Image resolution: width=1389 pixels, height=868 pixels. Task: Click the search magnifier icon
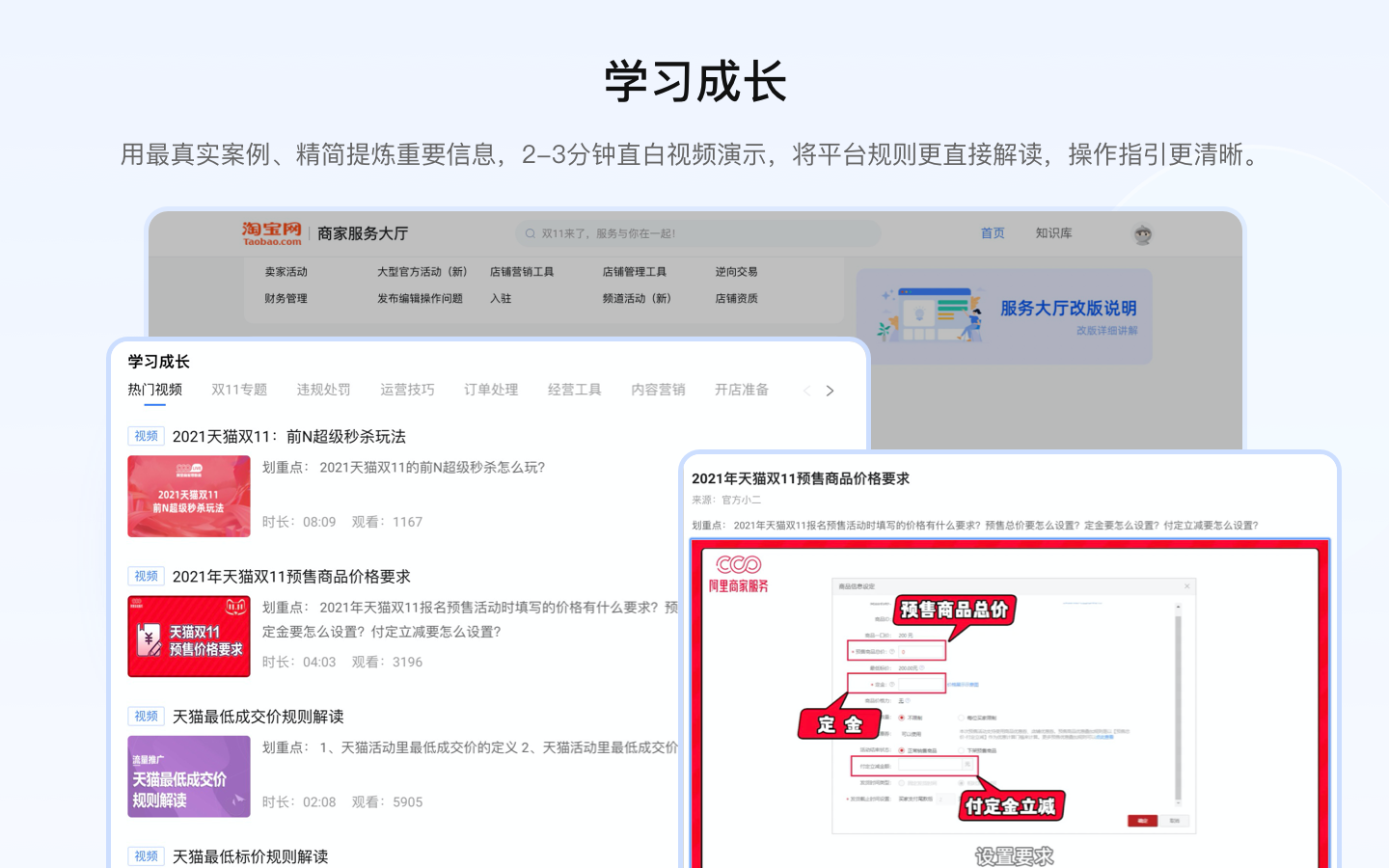coord(530,233)
